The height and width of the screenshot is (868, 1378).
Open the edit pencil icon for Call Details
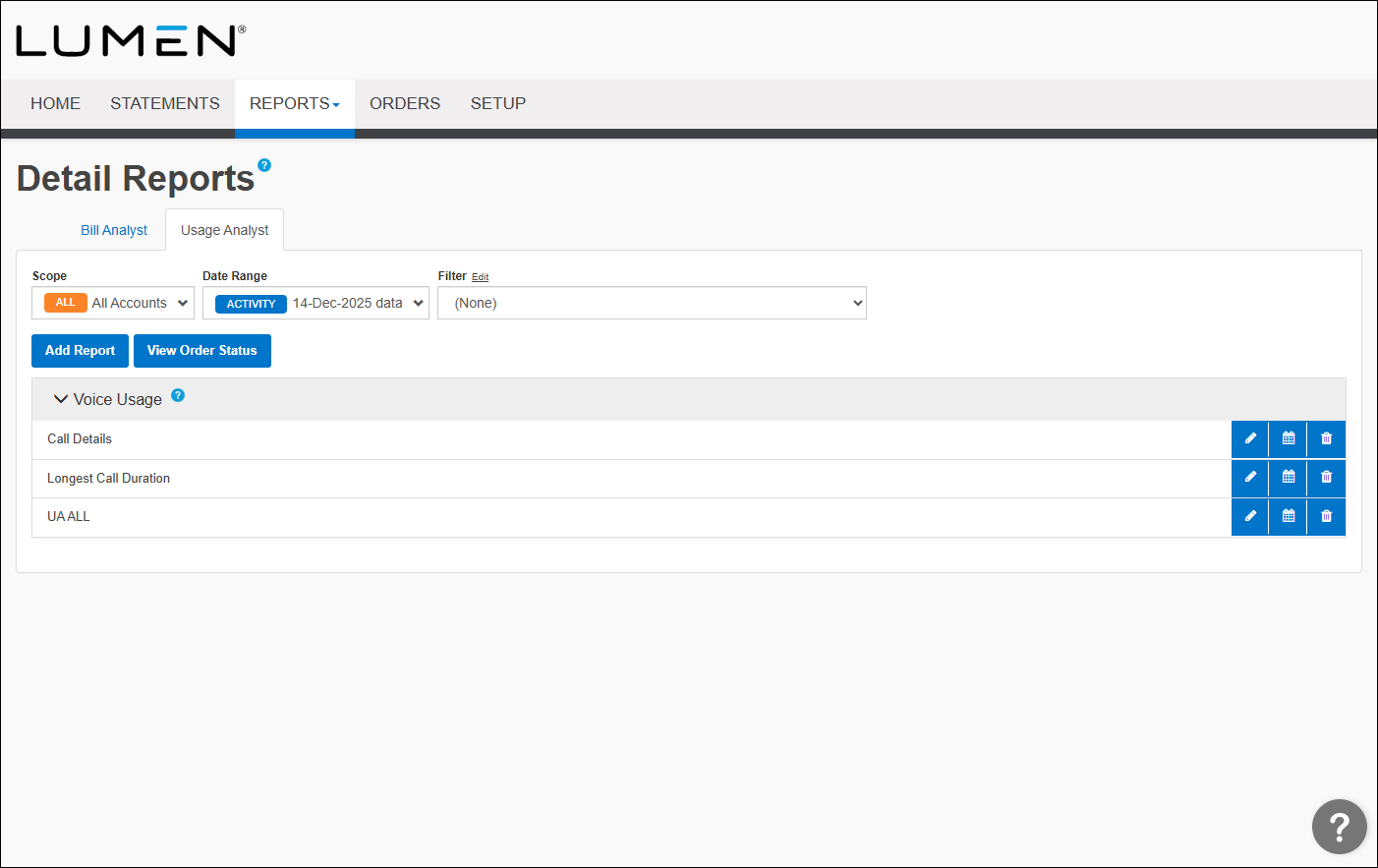(1249, 438)
